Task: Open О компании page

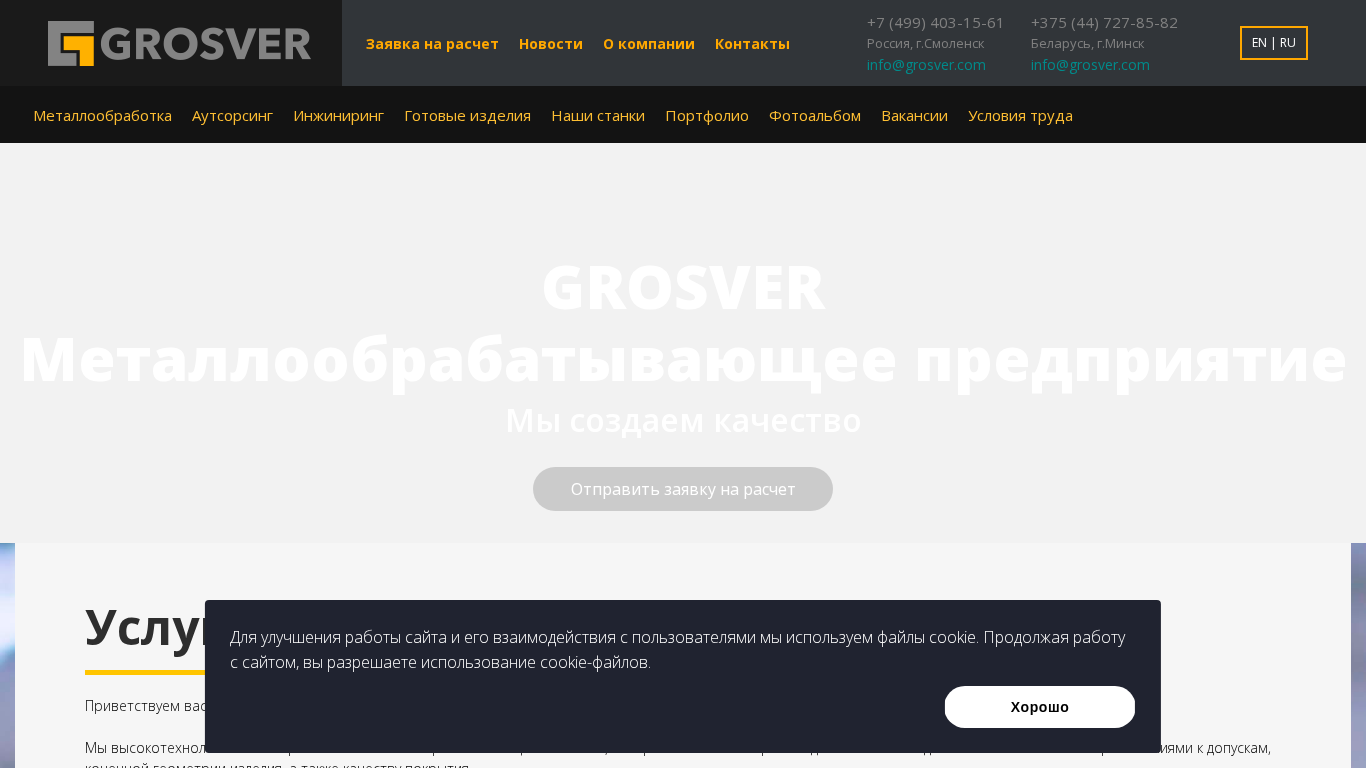Action: pyautogui.click(x=649, y=44)
